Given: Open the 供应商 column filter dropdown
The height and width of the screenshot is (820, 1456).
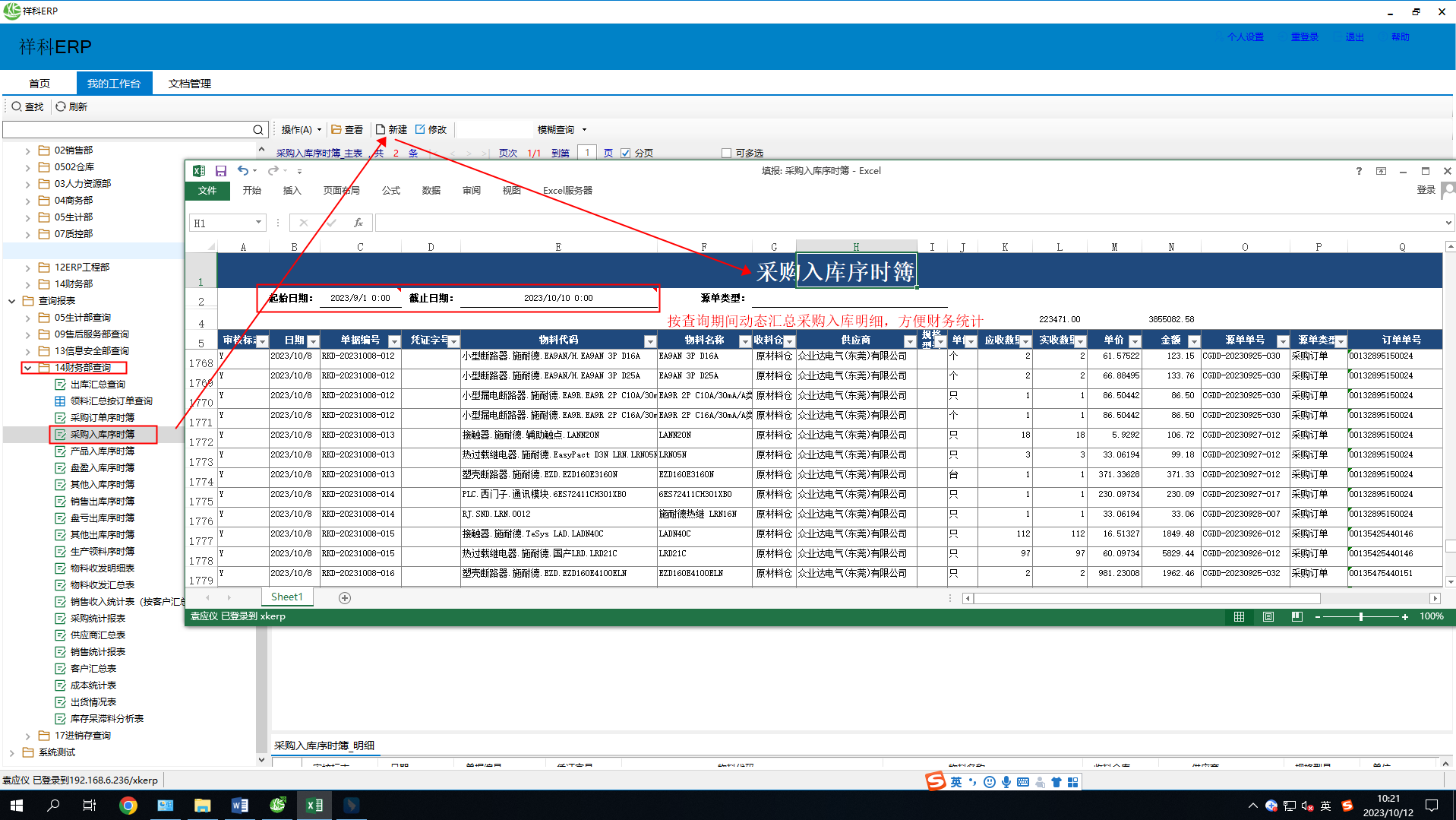Looking at the screenshot, I should pos(910,341).
